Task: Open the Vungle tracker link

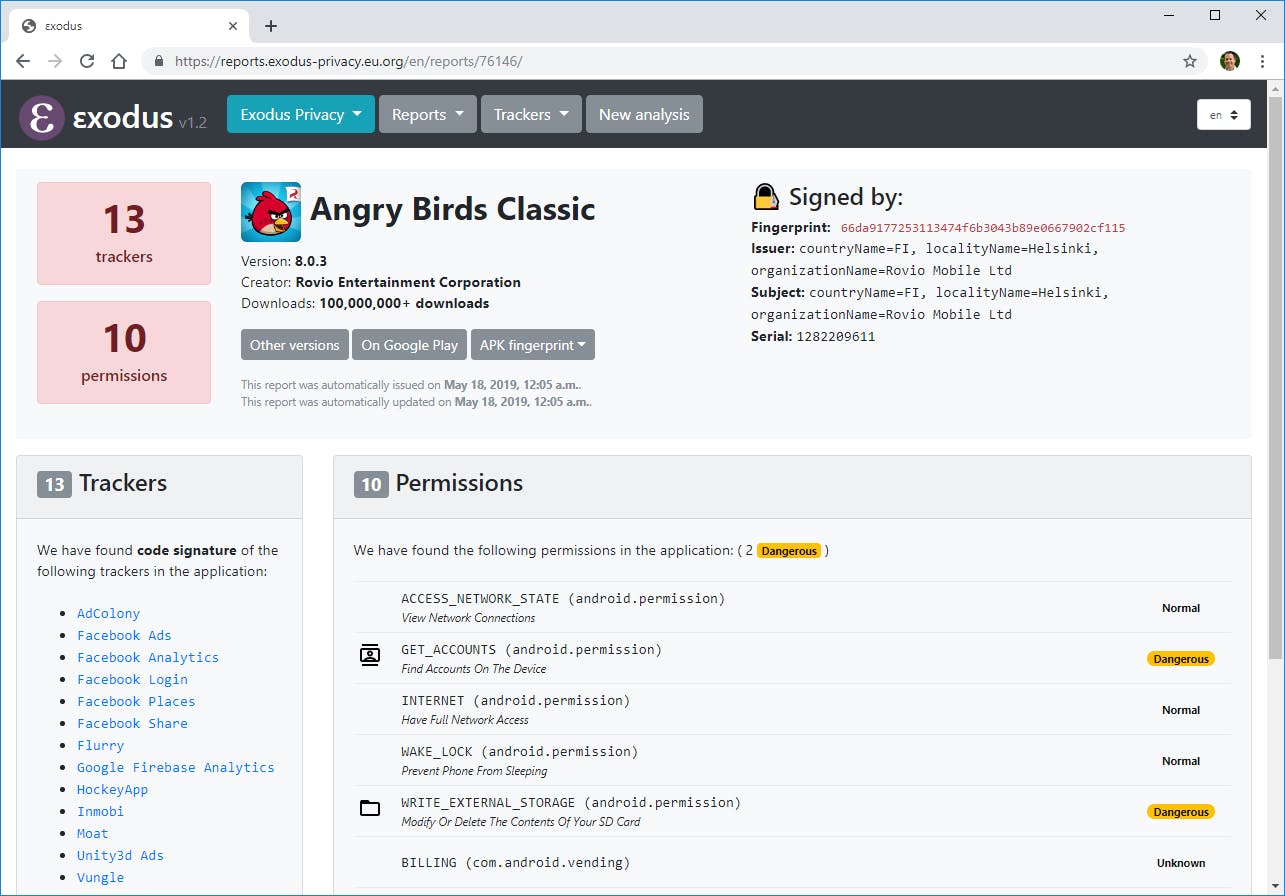Action: pos(101,877)
